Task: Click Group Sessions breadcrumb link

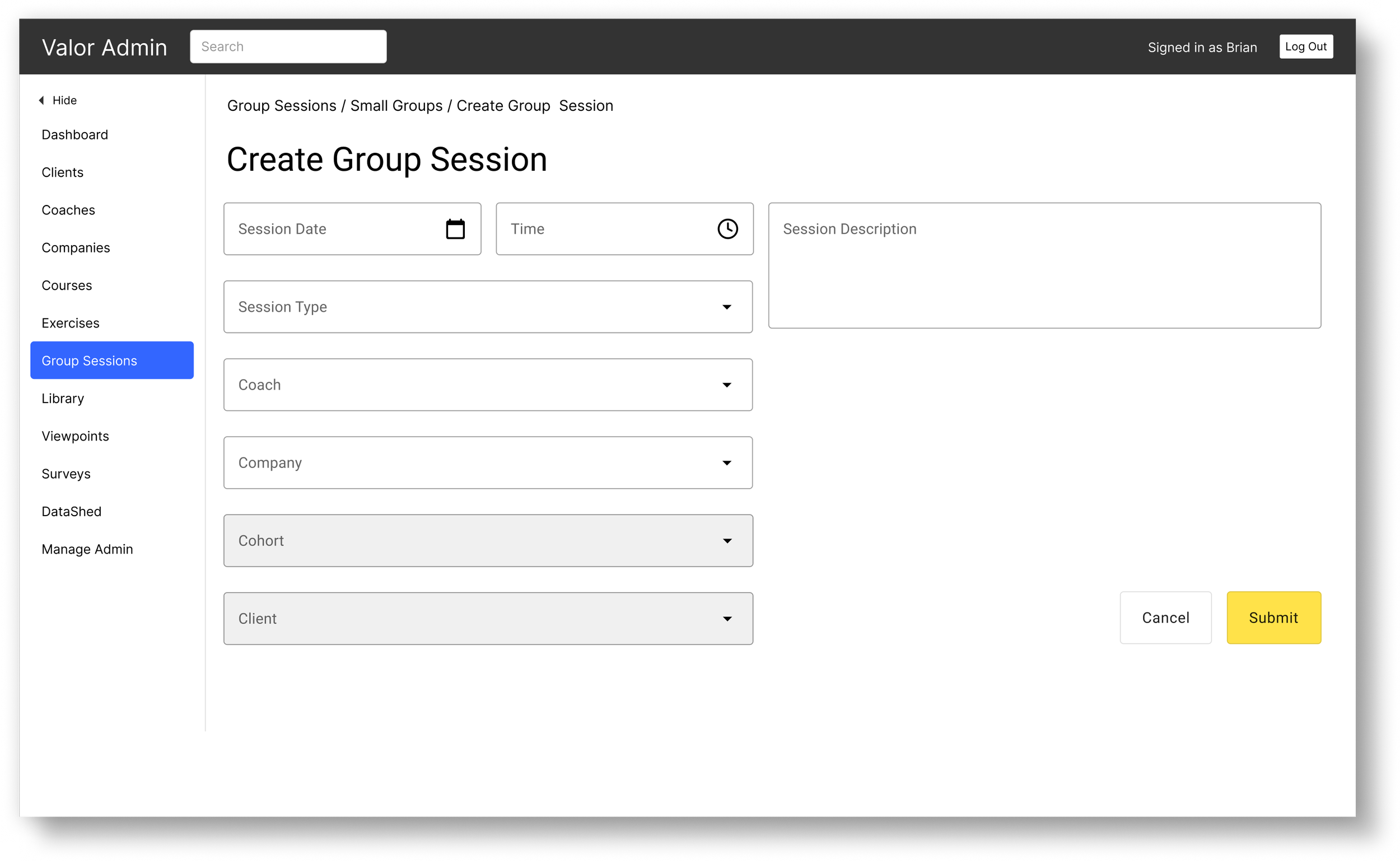Action: [x=281, y=106]
